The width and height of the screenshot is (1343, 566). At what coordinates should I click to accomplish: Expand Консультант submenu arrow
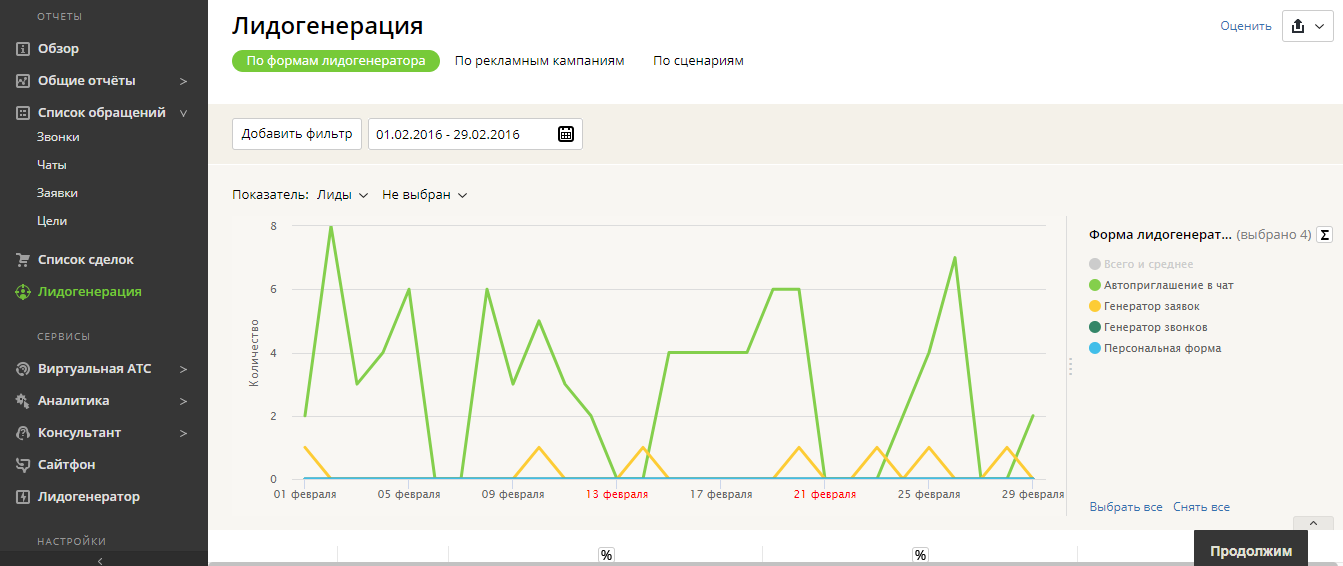tap(183, 433)
